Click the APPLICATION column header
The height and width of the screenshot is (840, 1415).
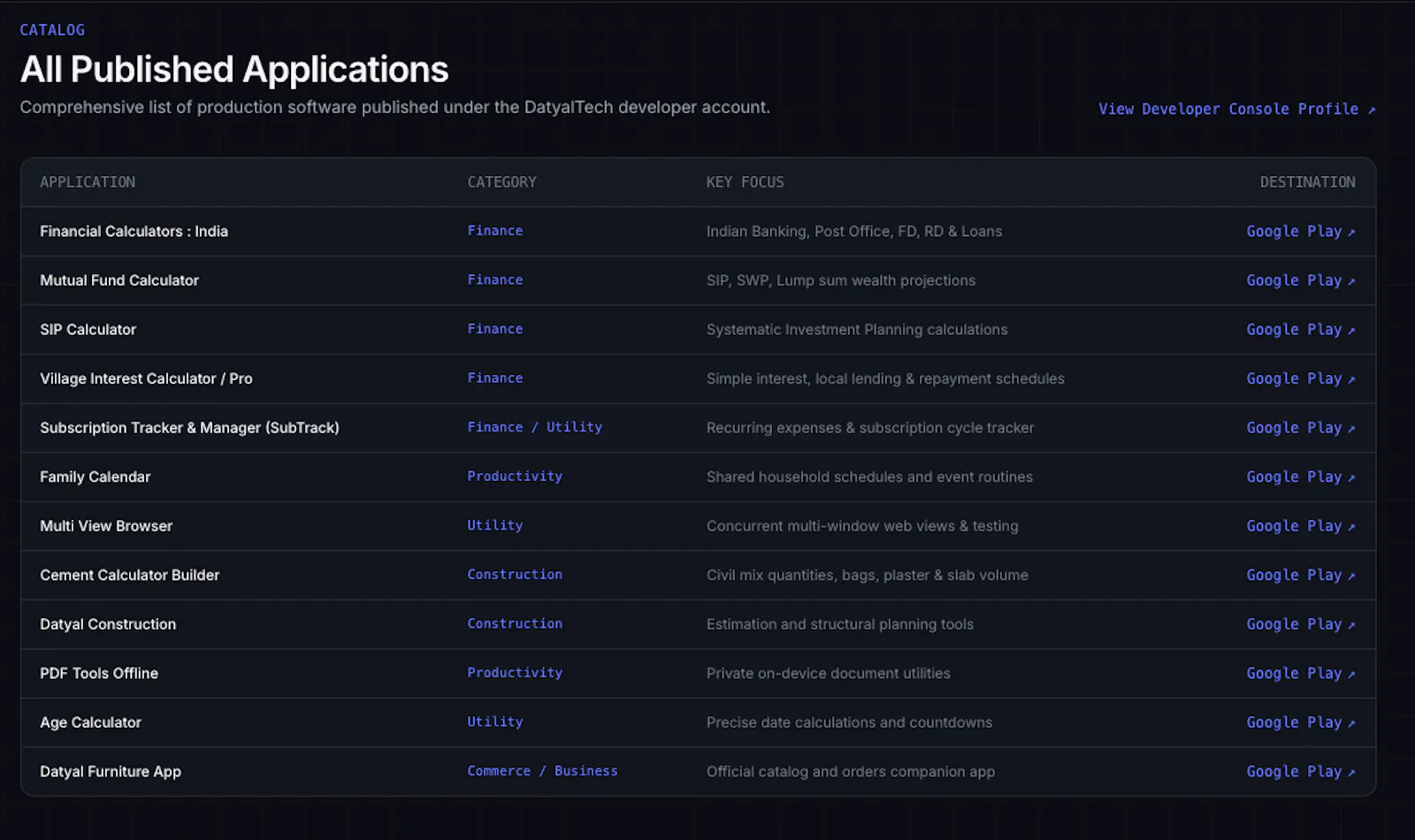coord(88,182)
